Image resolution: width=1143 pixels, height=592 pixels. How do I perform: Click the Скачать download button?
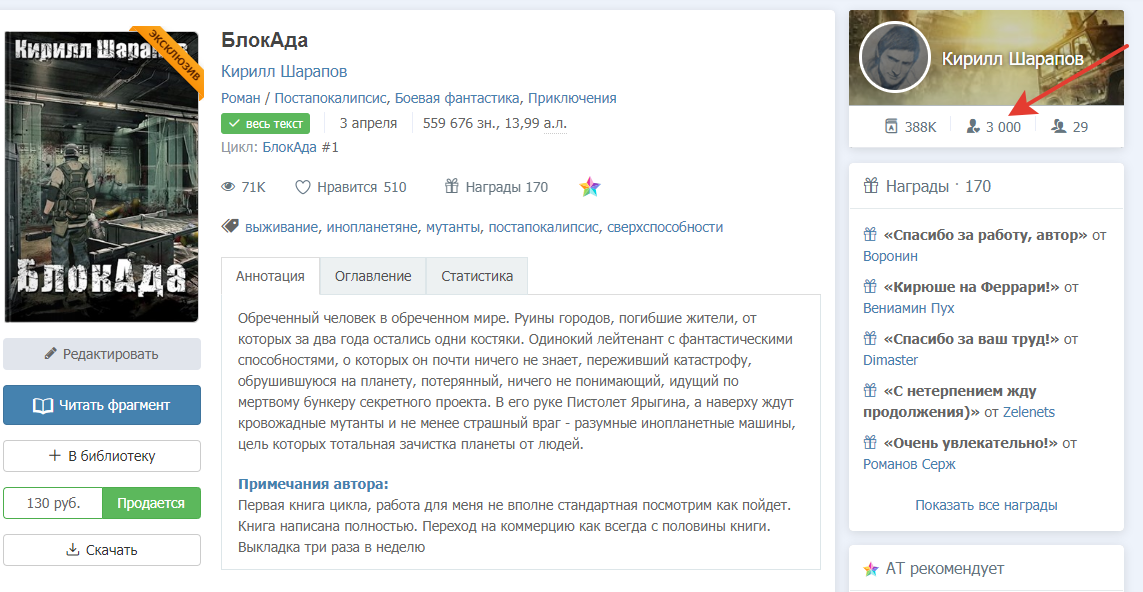coord(102,550)
